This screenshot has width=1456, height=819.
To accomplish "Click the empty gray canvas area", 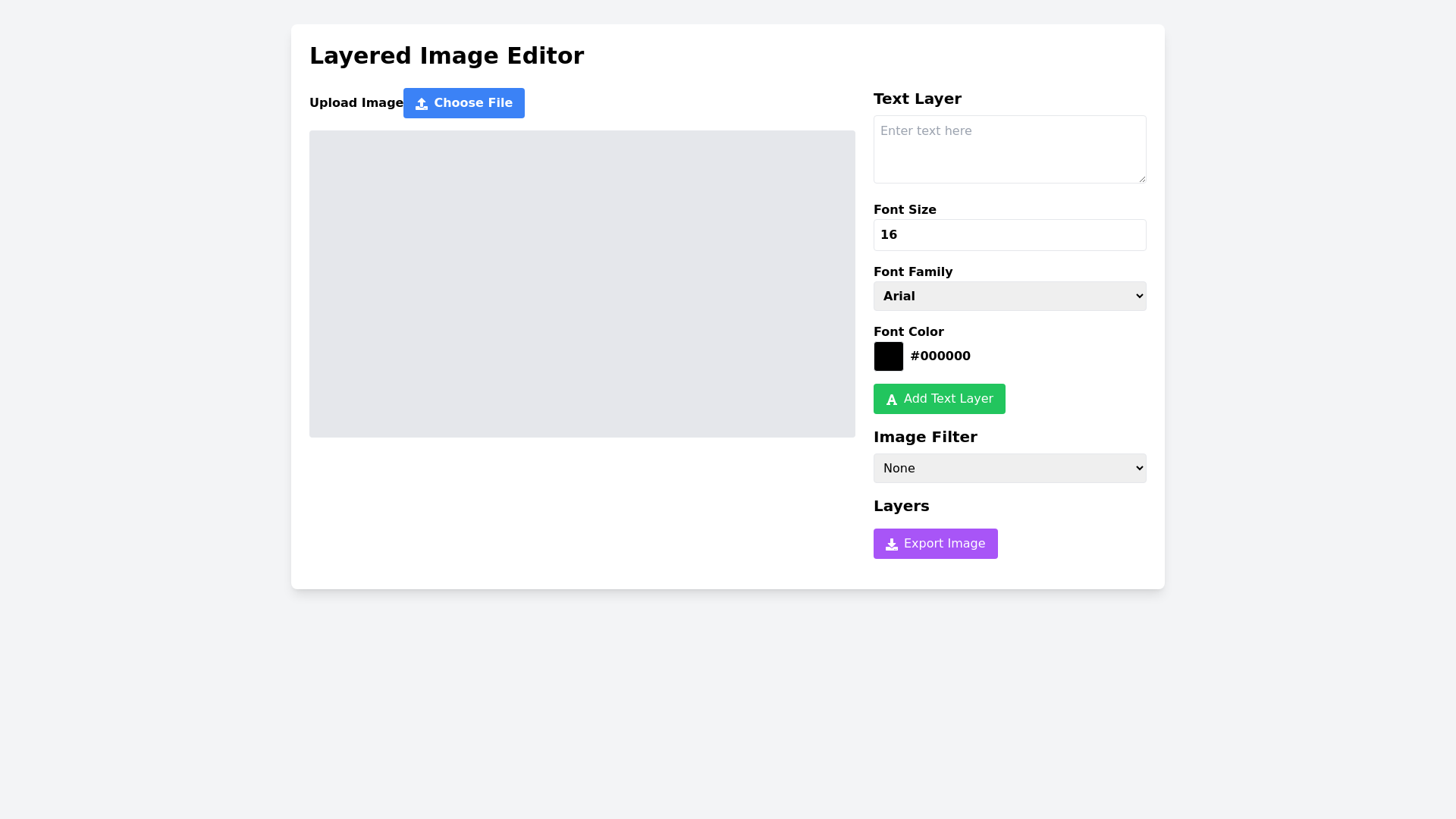I will point(582,284).
